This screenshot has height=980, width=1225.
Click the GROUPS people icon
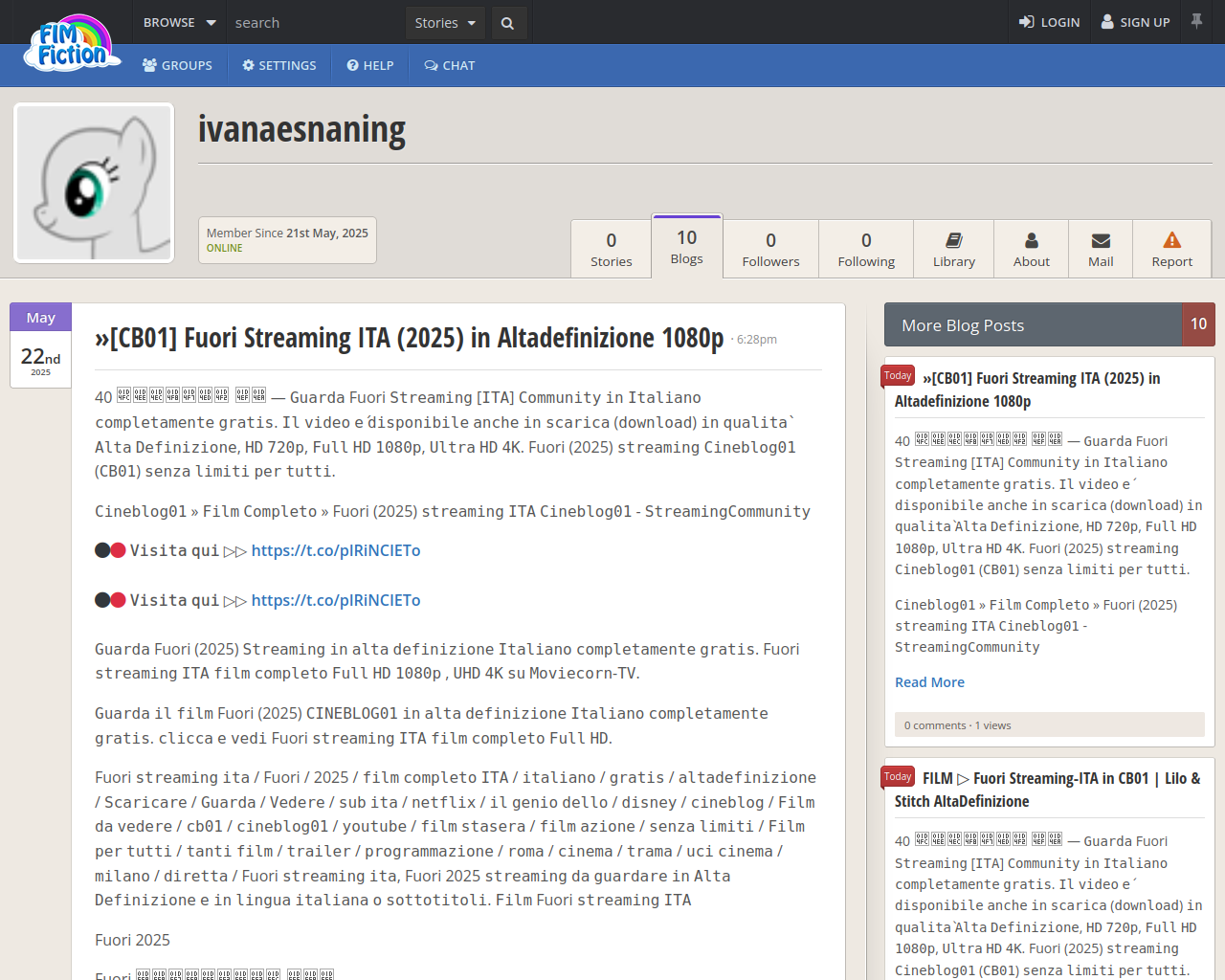(149, 65)
